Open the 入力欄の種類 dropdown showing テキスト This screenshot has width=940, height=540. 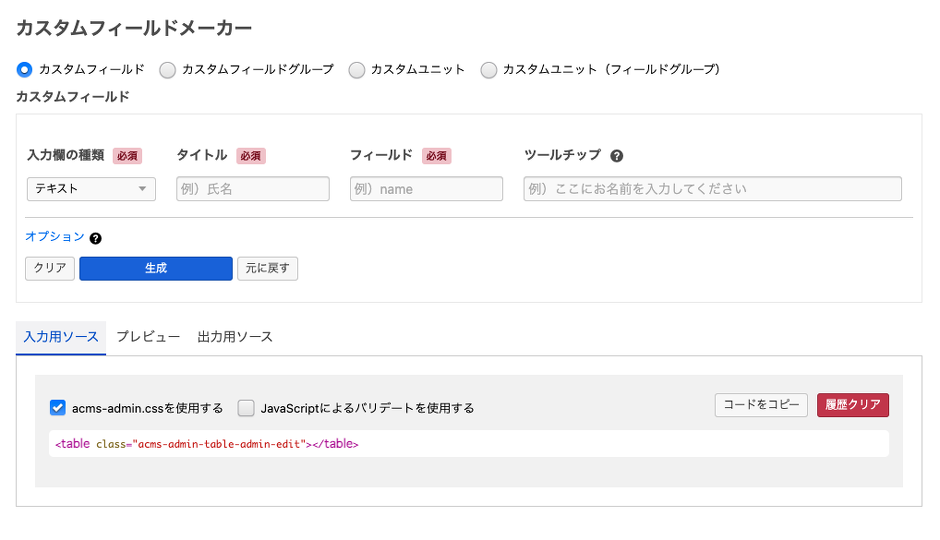tap(91, 189)
